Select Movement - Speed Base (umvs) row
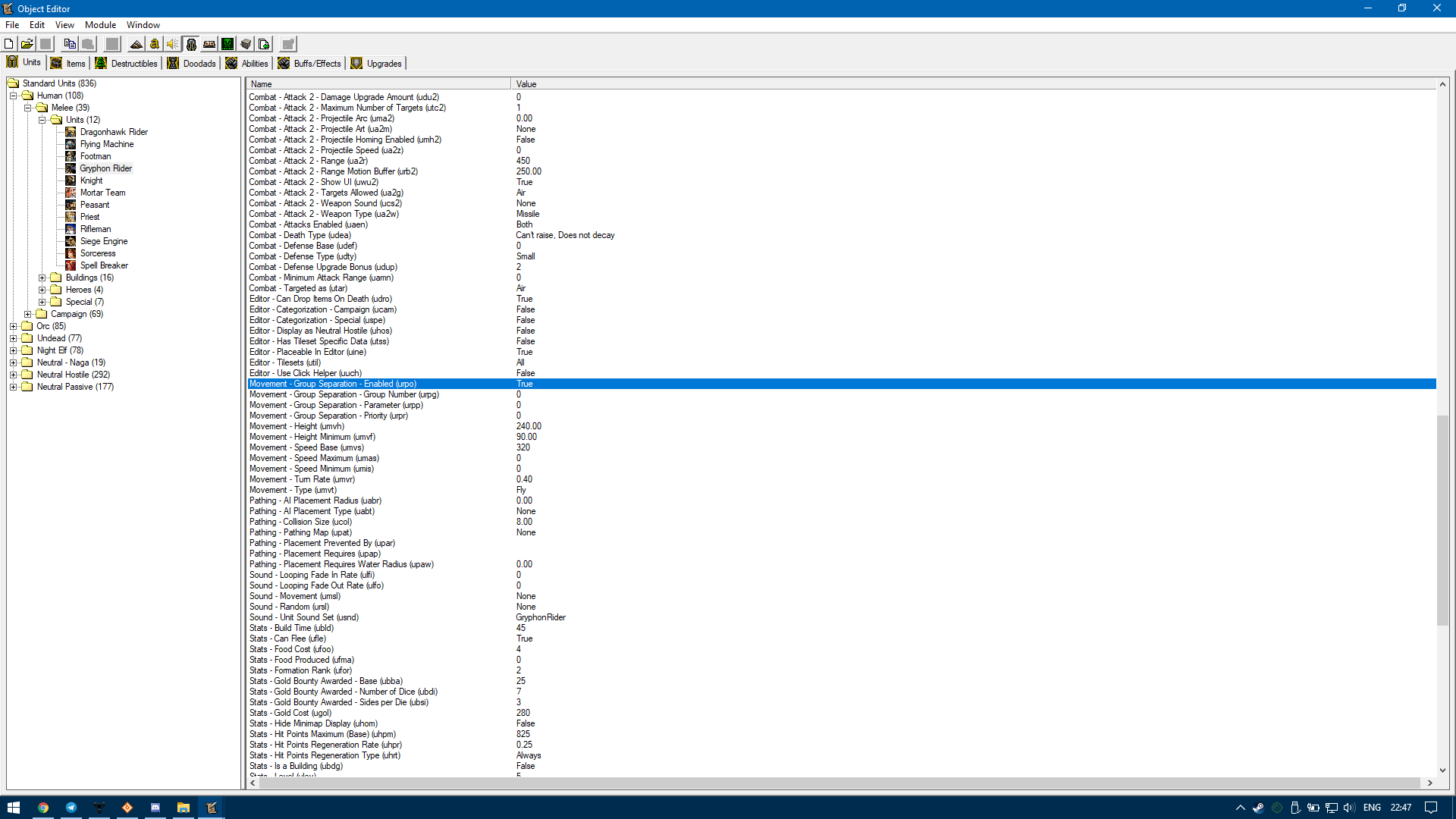The height and width of the screenshot is (819, 1456). 306,447
